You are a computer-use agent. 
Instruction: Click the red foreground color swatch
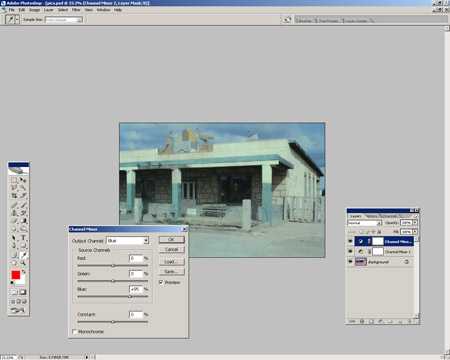coord(16,275)
